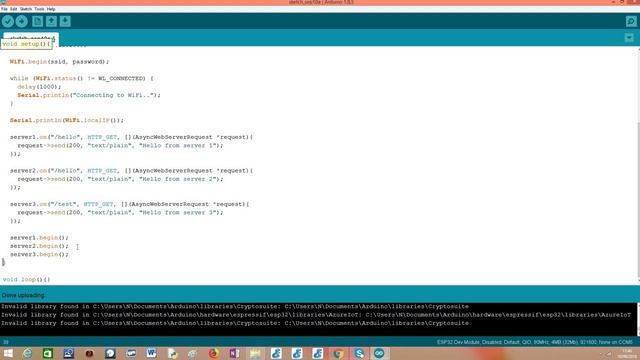Image resolution: width=640 pixels, height=360 pixels.
Task: Click the void setup() sticky header
Action: click(x=26, y=44)
